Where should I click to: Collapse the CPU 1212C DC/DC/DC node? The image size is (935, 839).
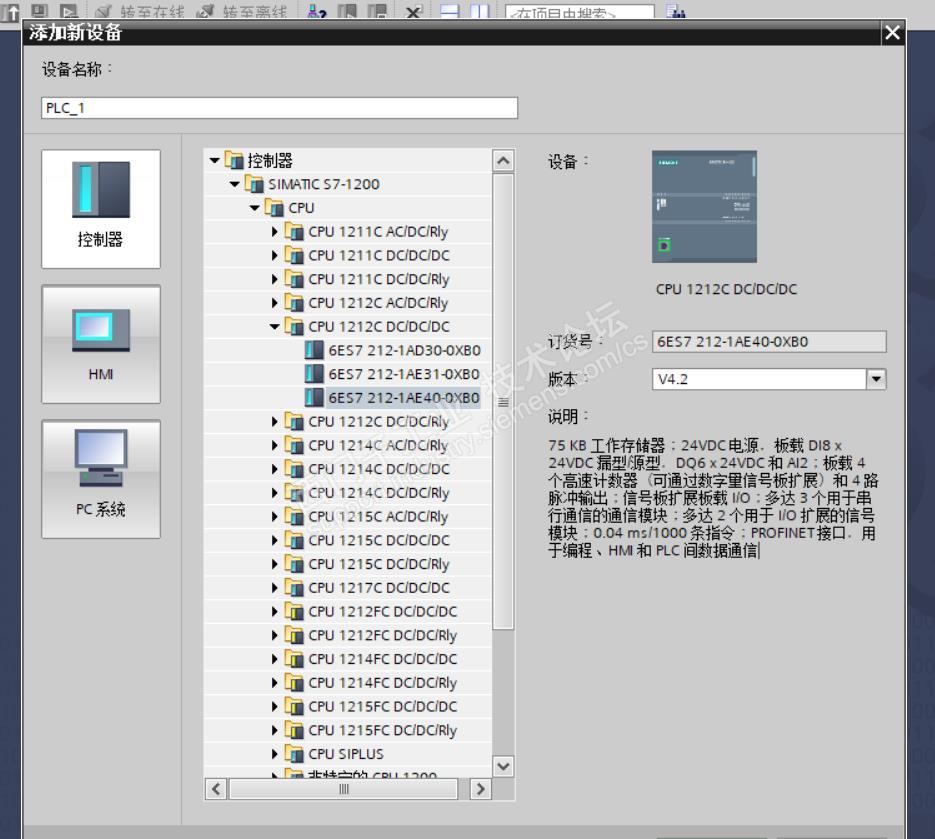pos(274,327)
